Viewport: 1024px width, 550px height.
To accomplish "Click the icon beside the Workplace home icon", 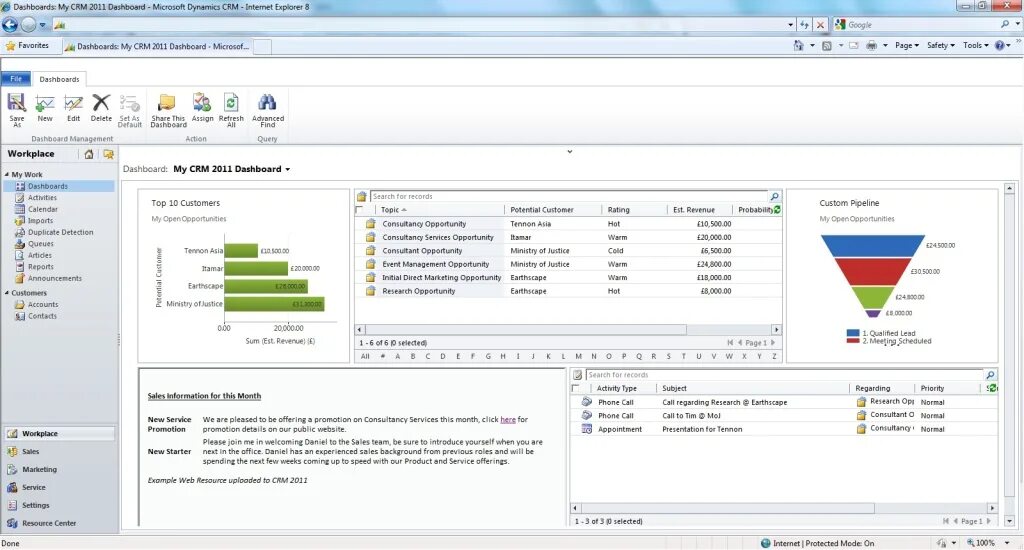I will (x=108, y=154).
